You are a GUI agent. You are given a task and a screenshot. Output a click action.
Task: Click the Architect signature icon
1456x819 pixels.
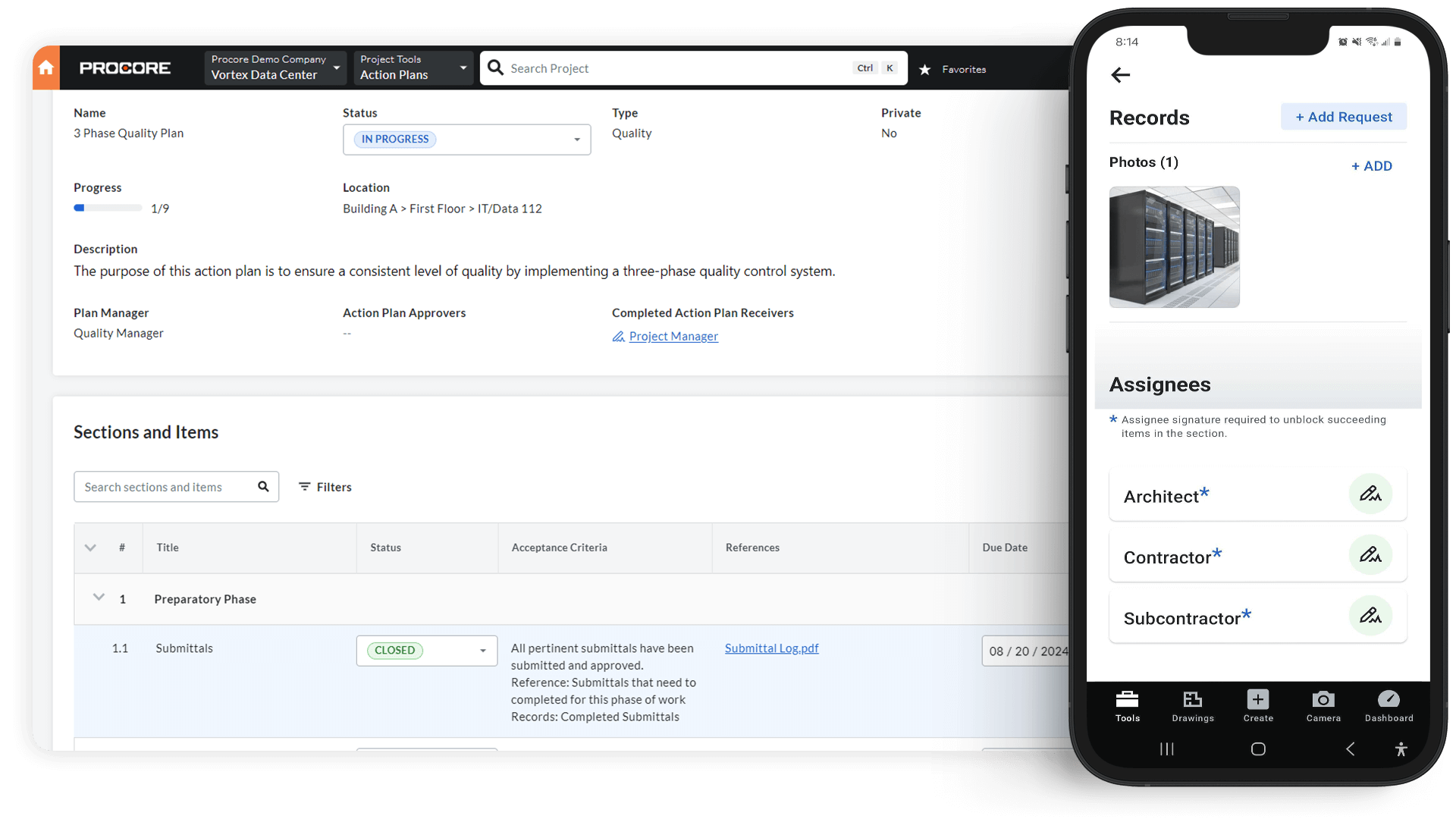pos(1370,493)
